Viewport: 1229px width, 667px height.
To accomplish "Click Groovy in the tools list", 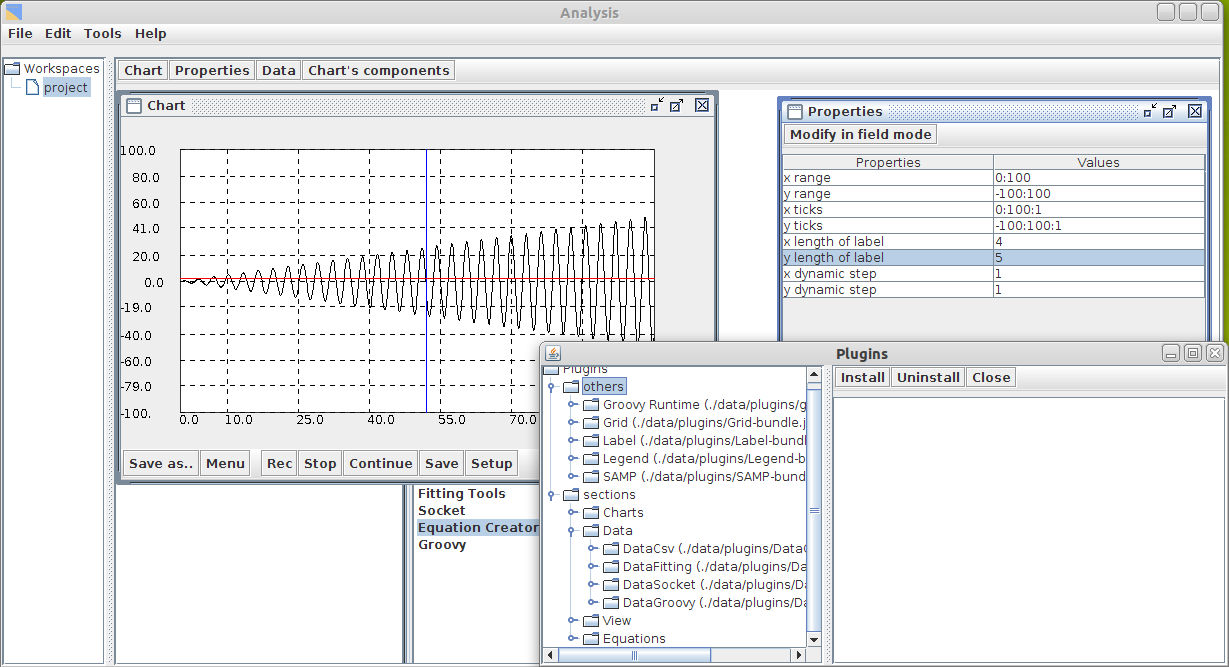I will pos(442,545).
